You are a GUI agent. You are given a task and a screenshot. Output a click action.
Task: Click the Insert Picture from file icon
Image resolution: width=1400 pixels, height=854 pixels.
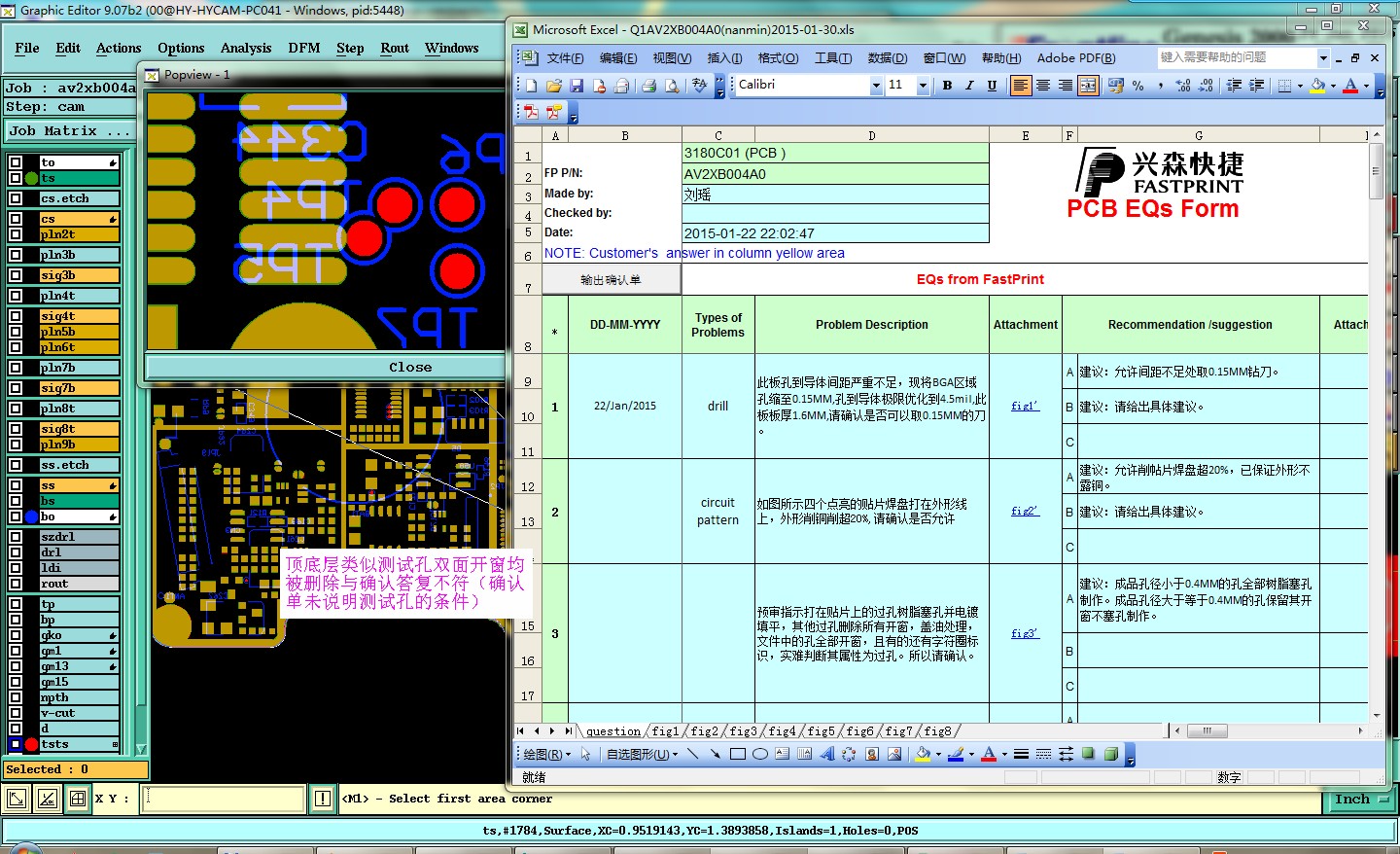[894, 754]
